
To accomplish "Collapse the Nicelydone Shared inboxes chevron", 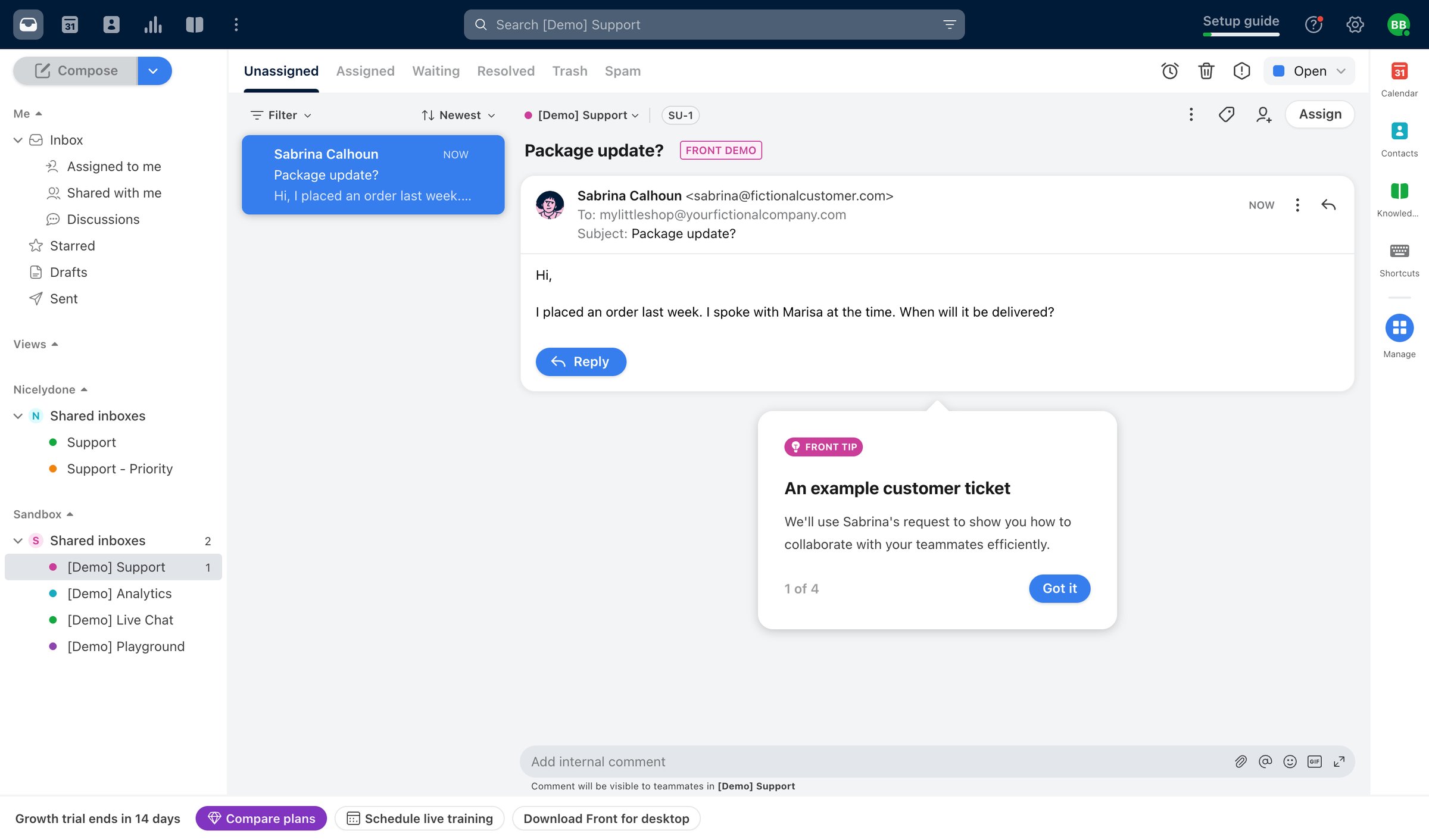I will point(18,416).
